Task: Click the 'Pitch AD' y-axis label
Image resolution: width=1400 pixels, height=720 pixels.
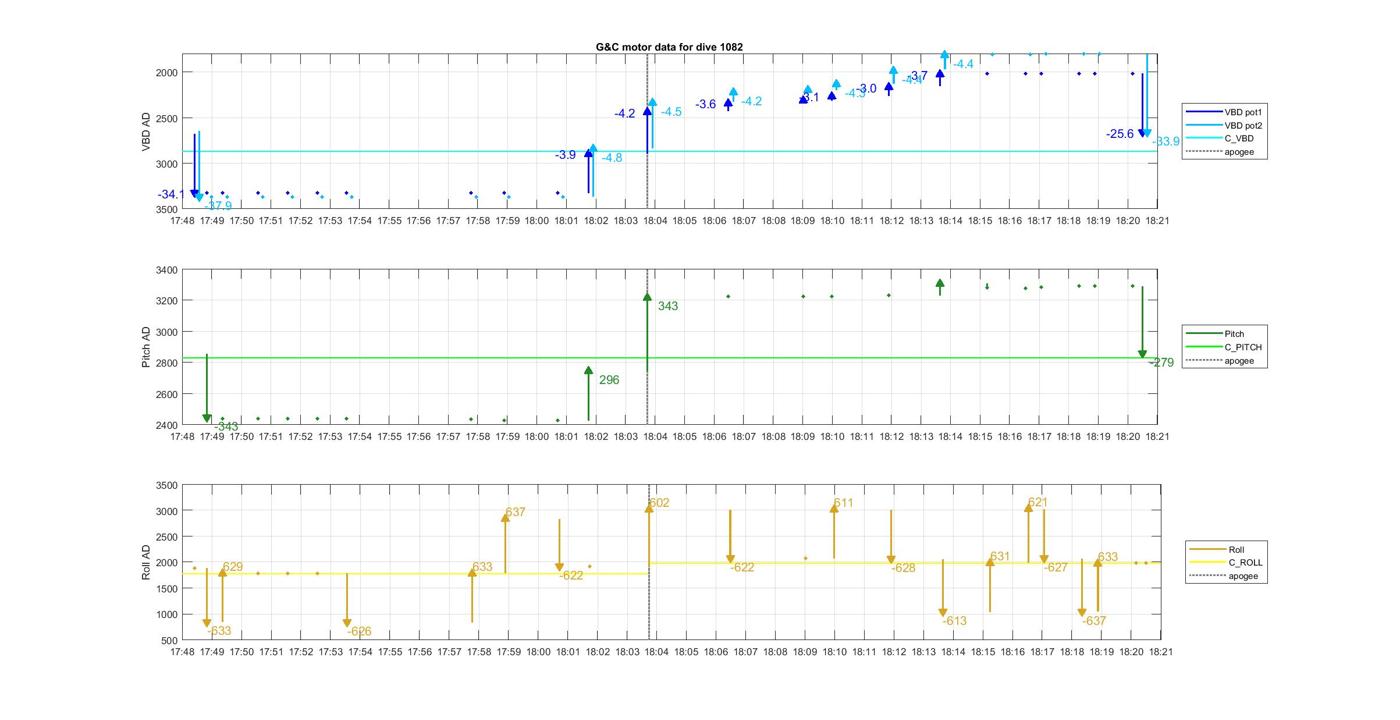Action: point(146,347)
